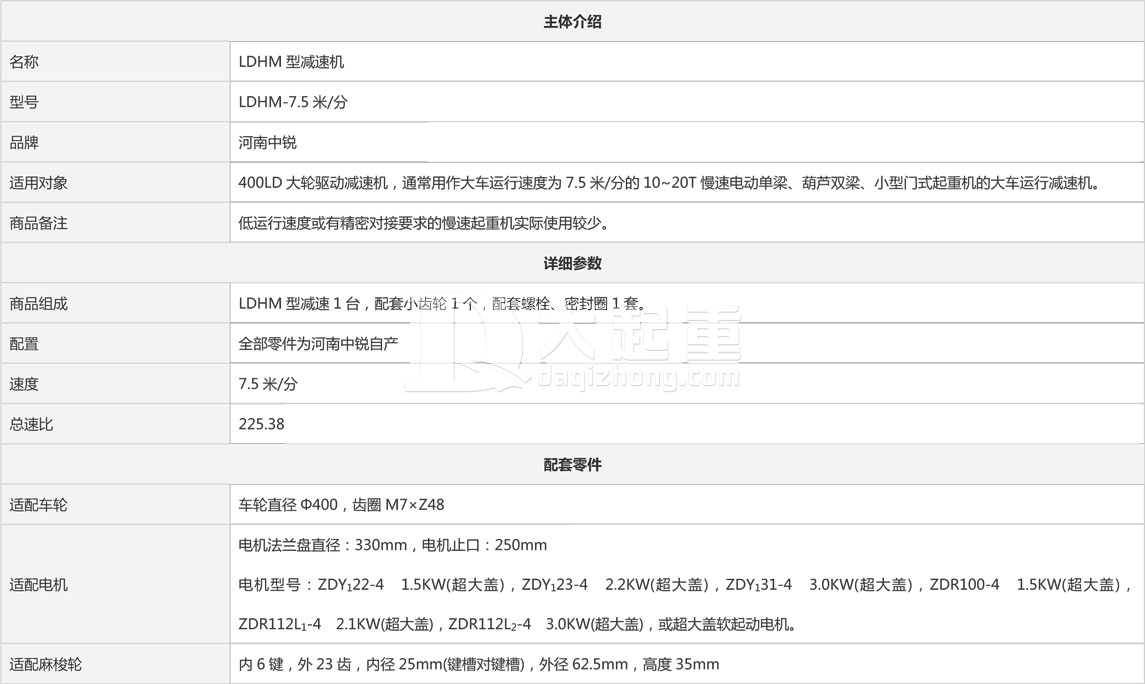Select the 适配车轮 label cell
The height and width of the screenshot is (684, 1145).
115,505
